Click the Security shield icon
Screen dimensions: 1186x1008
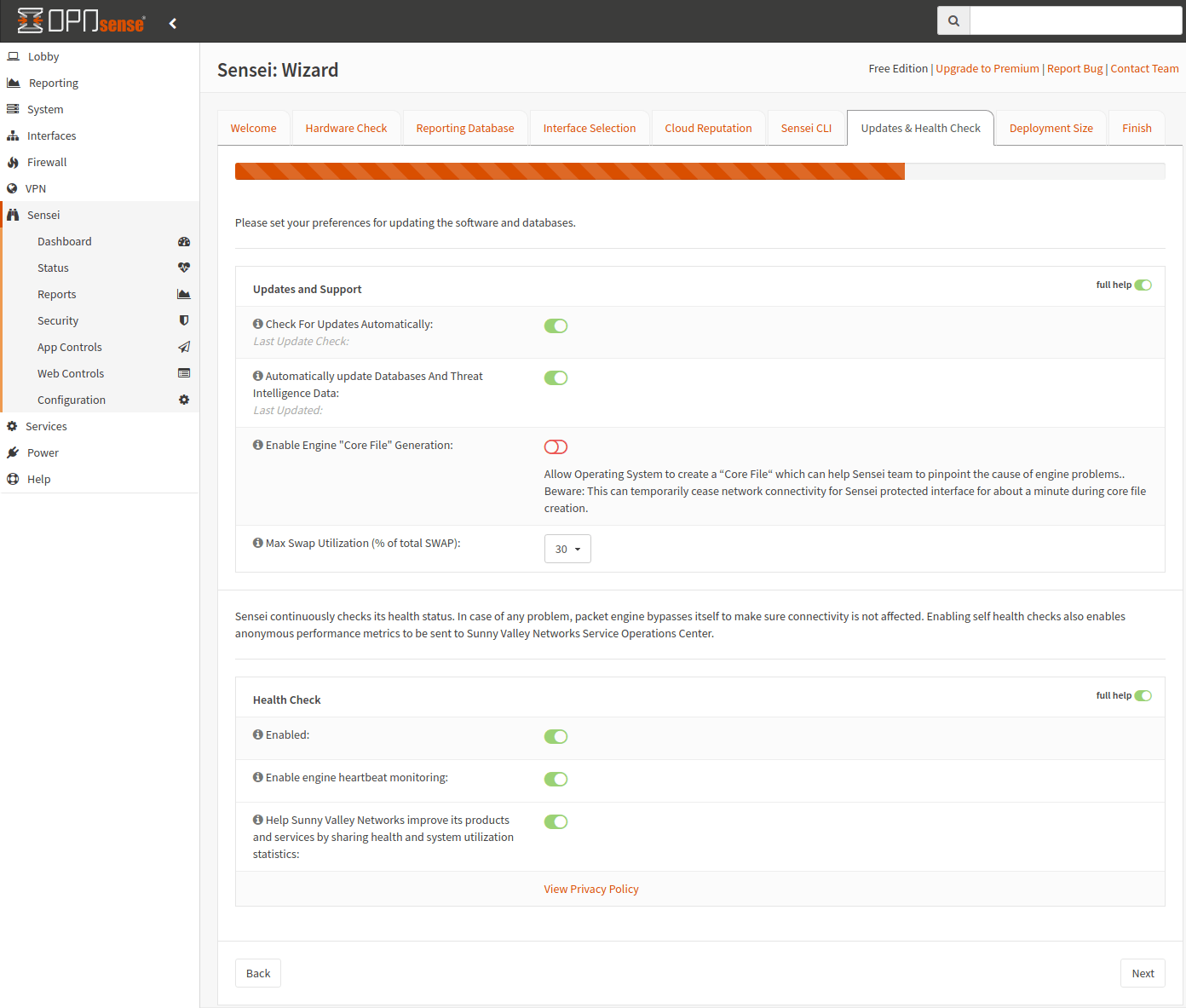(183, 320)
